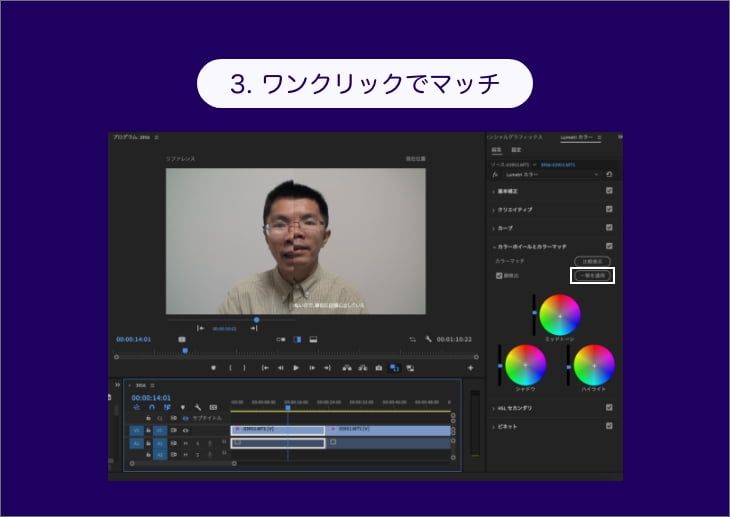The image size is (730, 517).
Task: Toggle the 基本補正 section checkbox
Action: pos(609,191)
